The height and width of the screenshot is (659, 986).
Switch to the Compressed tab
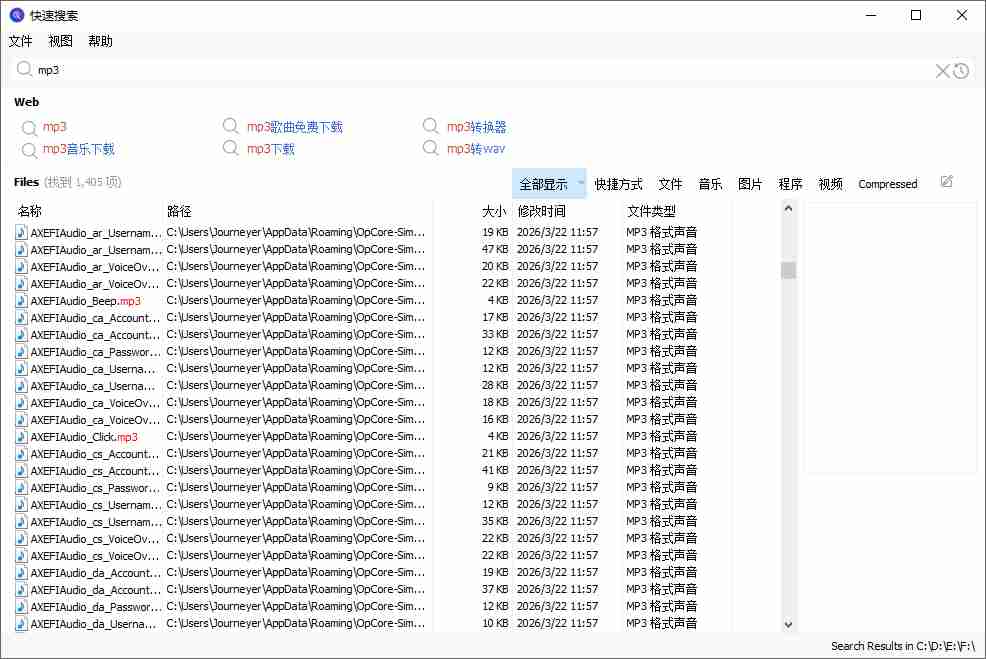tap(887, 184)
